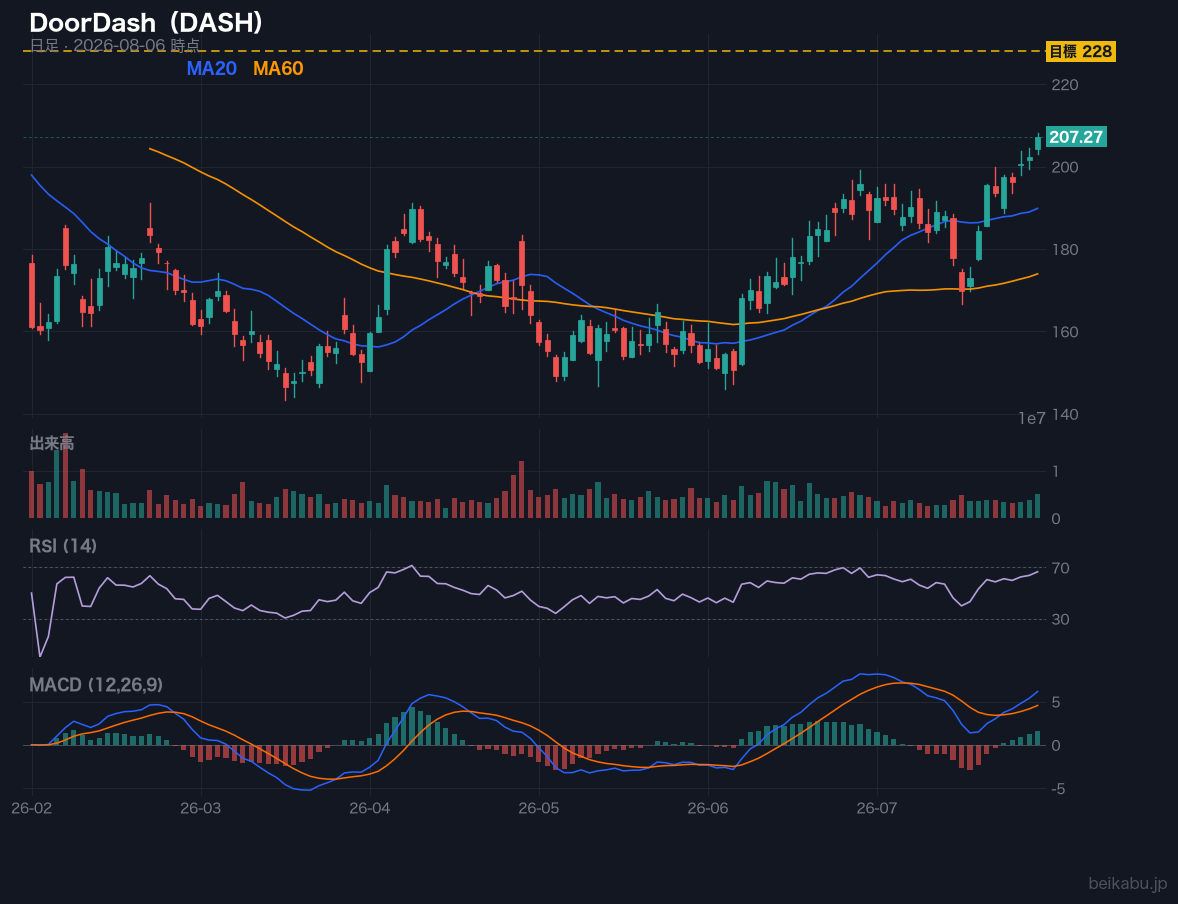Click the 26-06 date axis label
This screenshot has height=904, width=1178.
pyautogui.click(x=708, y=809)
